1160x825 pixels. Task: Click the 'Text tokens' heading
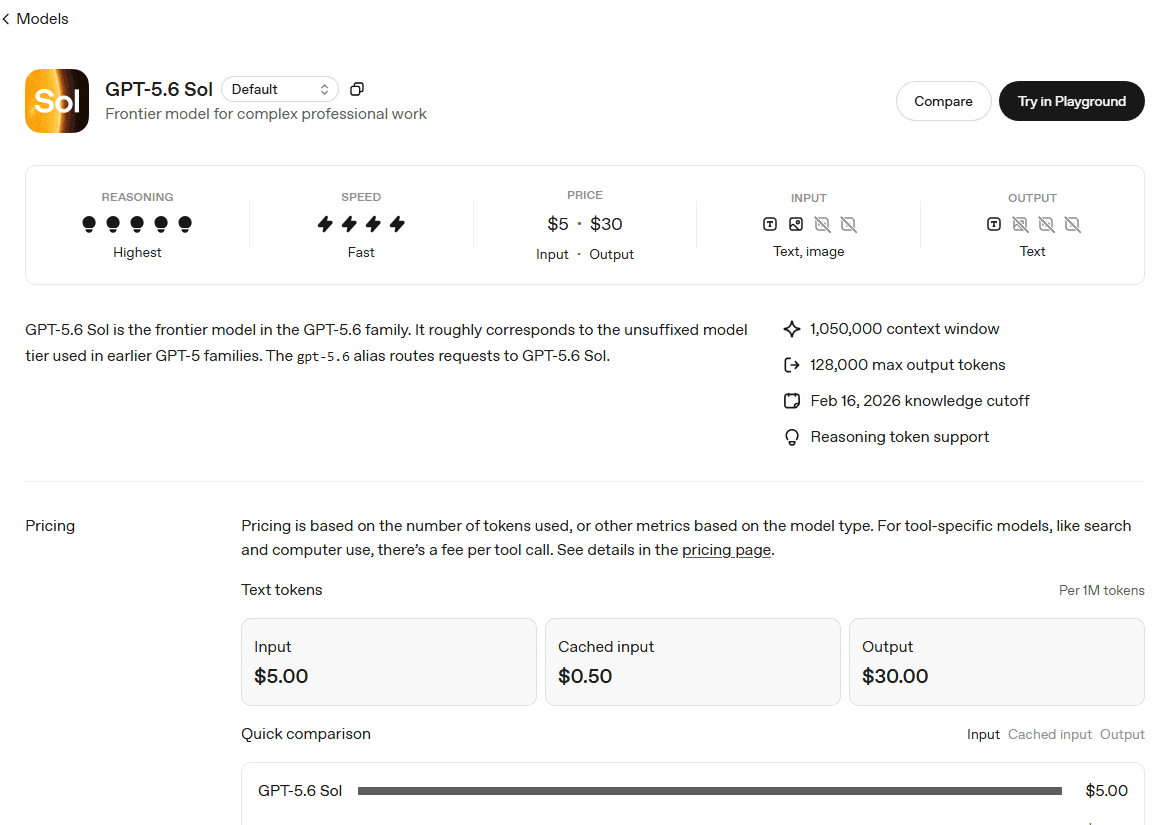282,590
